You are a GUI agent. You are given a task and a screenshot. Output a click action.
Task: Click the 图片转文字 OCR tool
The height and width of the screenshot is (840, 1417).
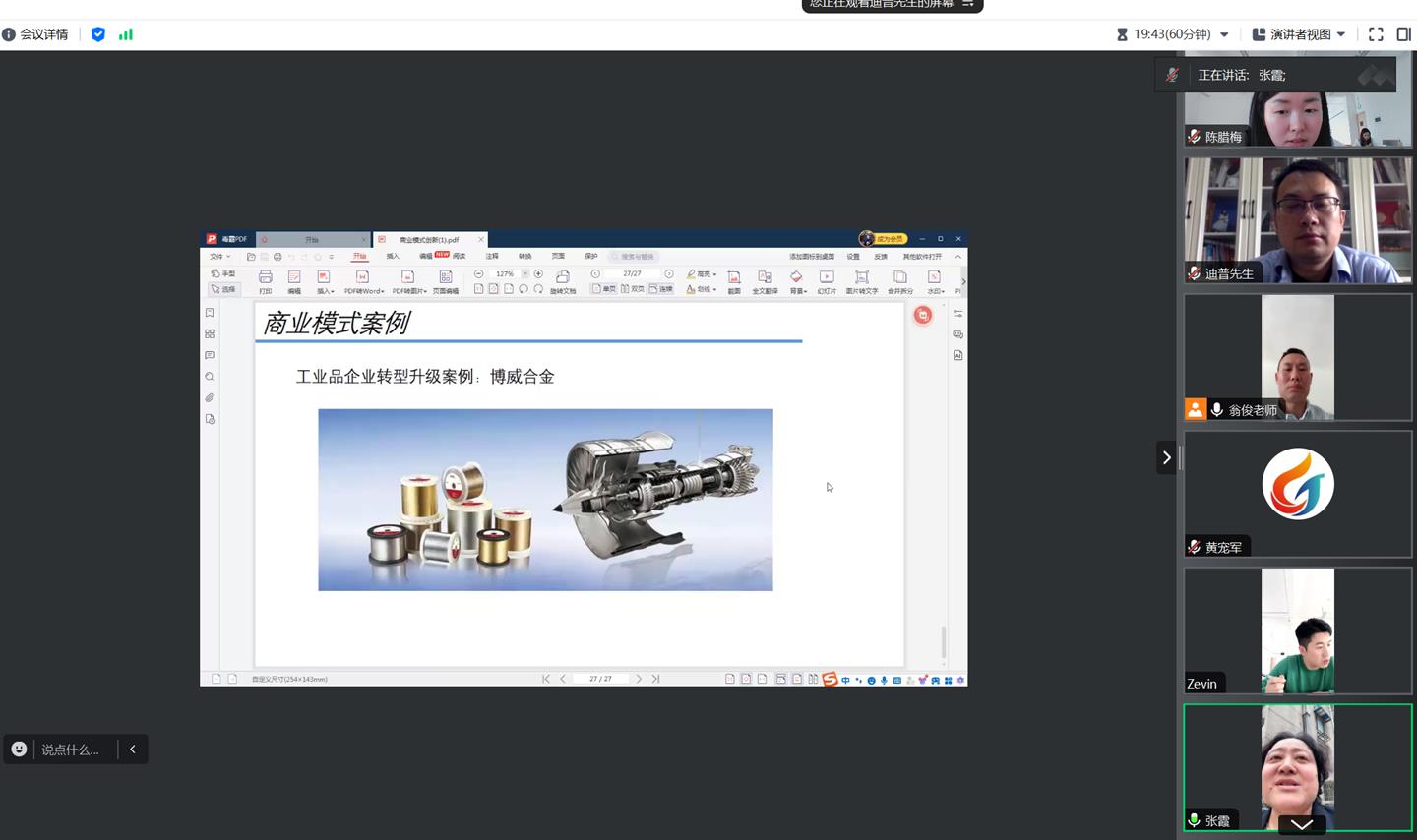click(x=862, y=281)
